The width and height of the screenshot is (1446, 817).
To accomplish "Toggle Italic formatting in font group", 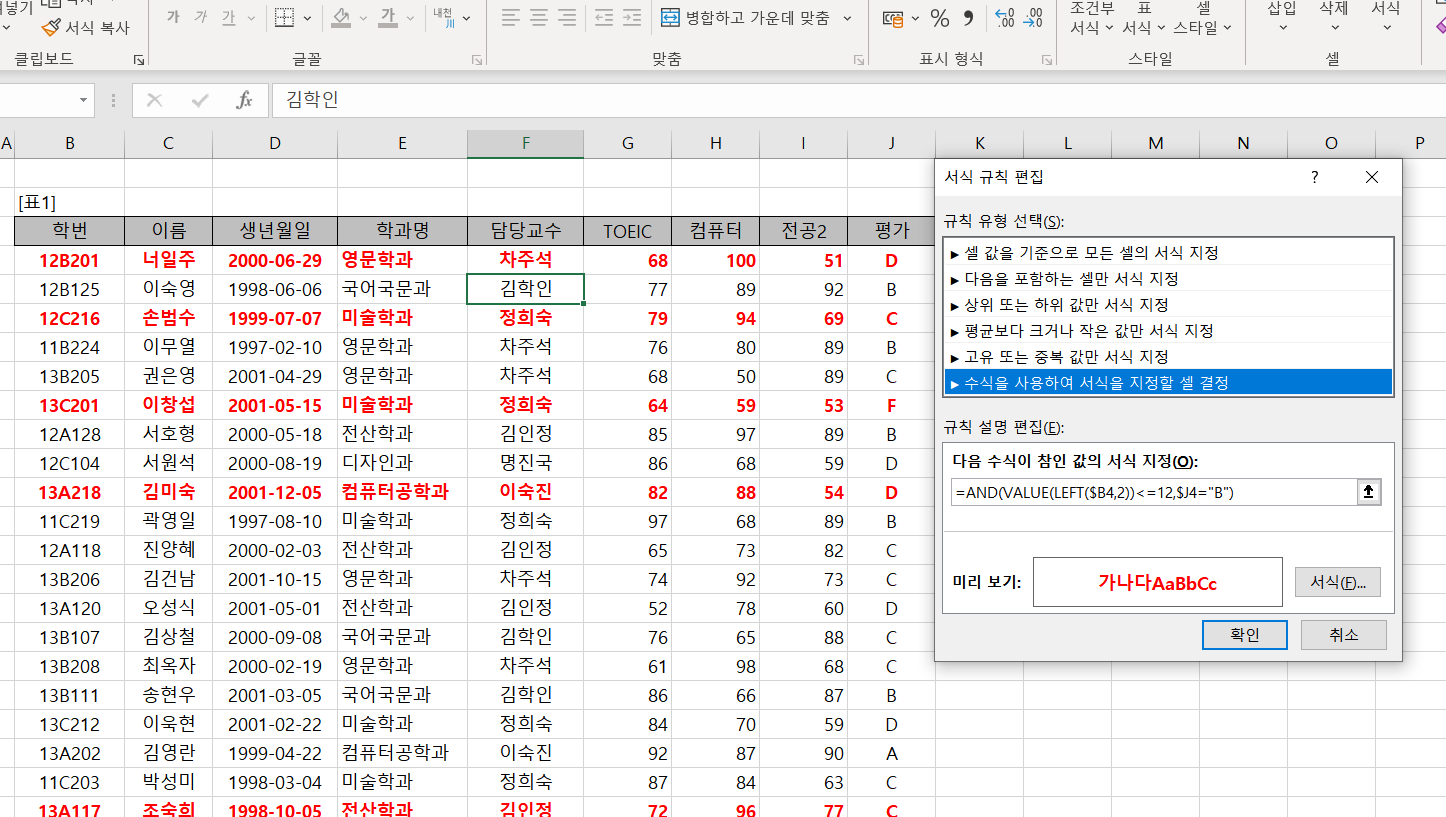I will (201, 18).
